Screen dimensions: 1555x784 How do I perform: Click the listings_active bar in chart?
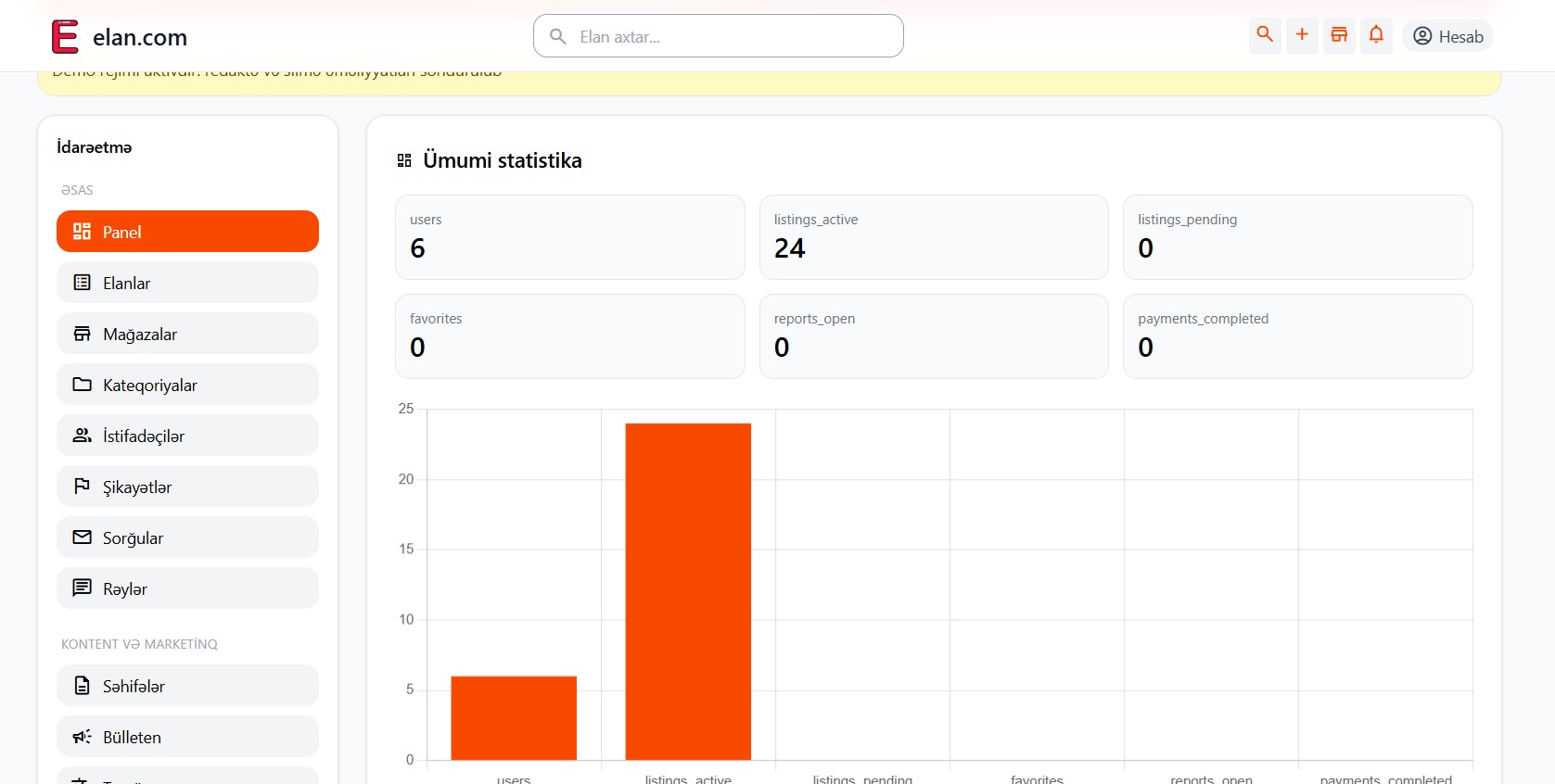pos(688,591)
